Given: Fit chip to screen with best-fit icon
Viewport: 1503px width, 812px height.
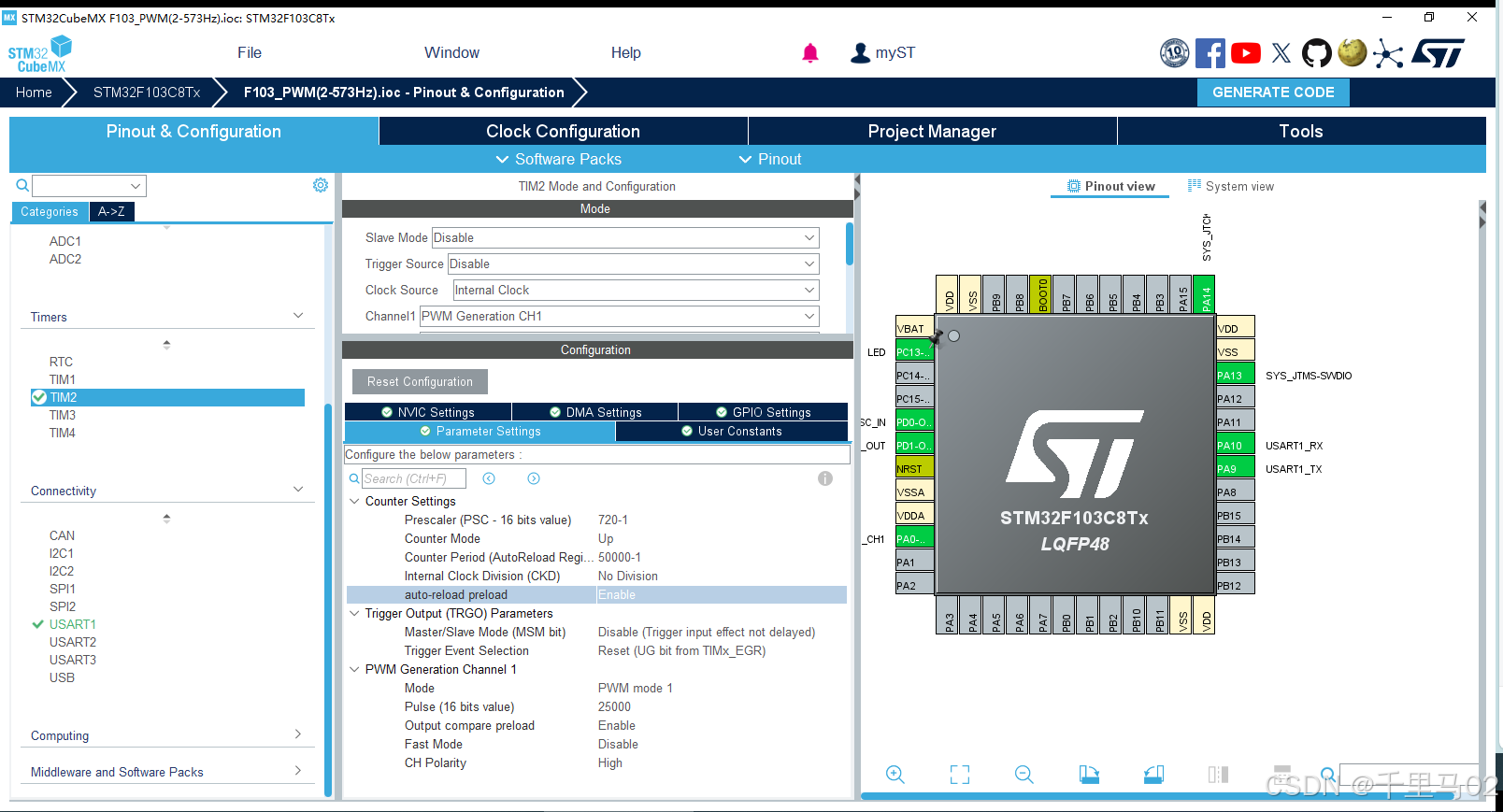Looking at the screenshot, I should tap(960, 774).
